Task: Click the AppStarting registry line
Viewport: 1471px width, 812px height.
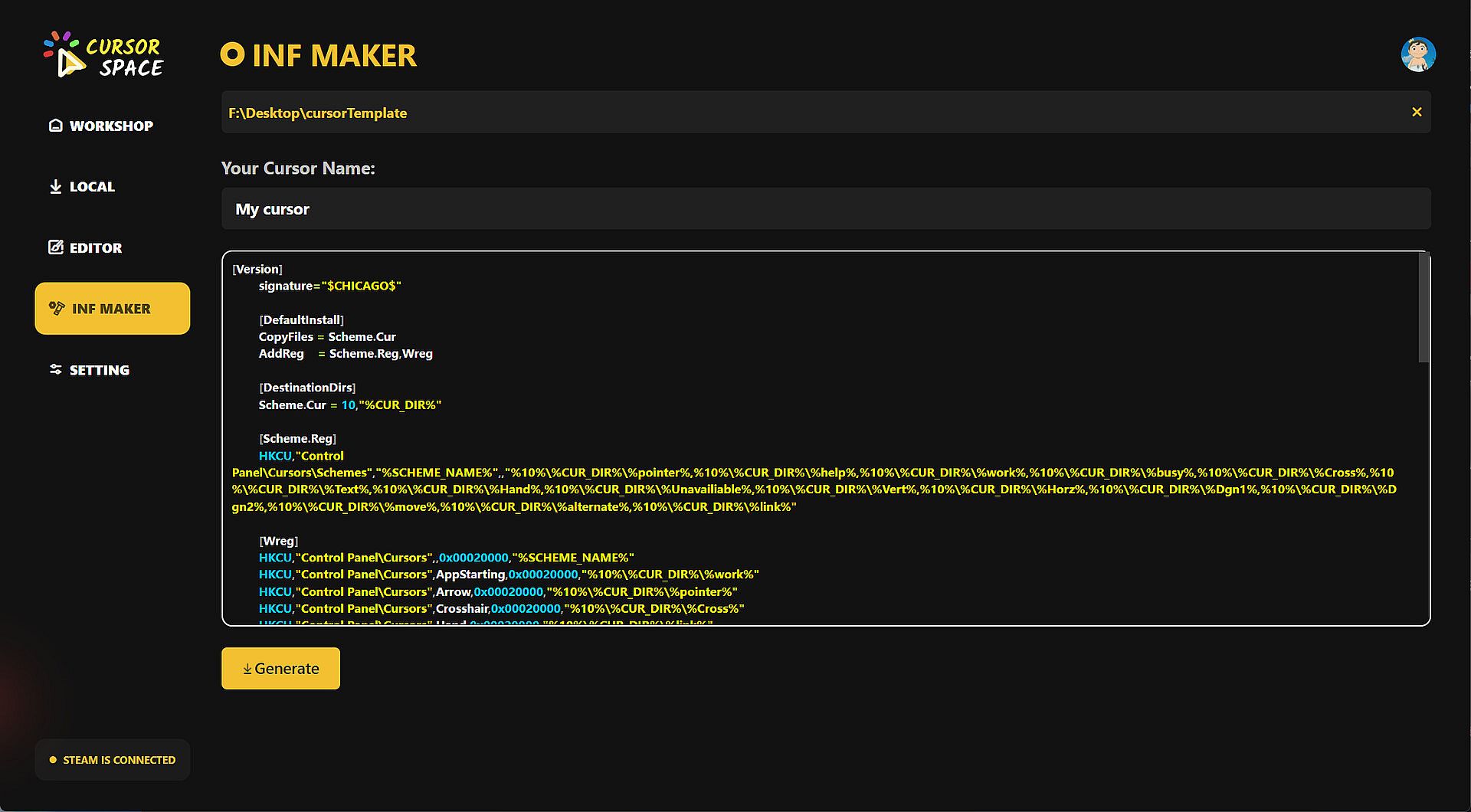Action: coord(509,575)
